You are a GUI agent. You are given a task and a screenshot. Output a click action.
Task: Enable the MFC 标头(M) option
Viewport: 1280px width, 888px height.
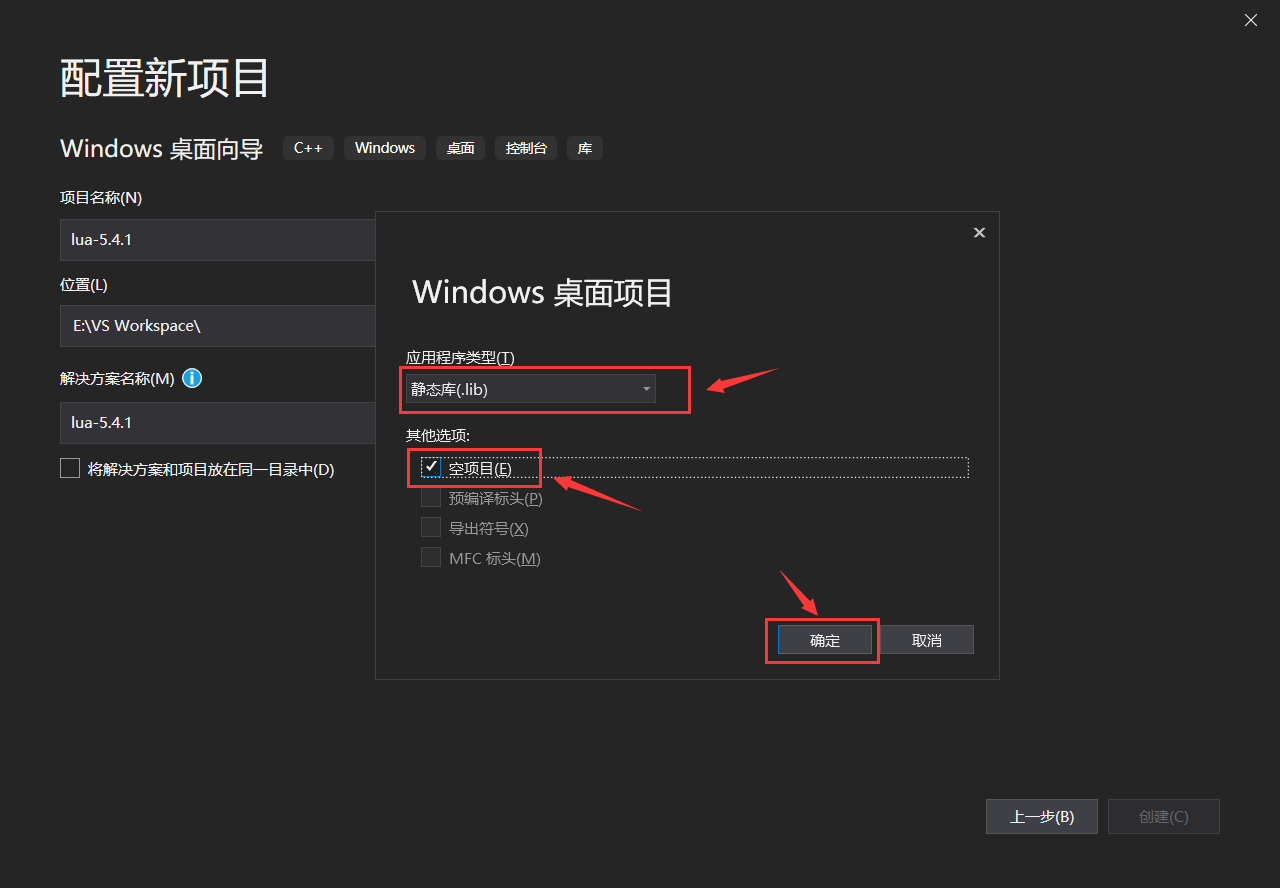(431, 557)
